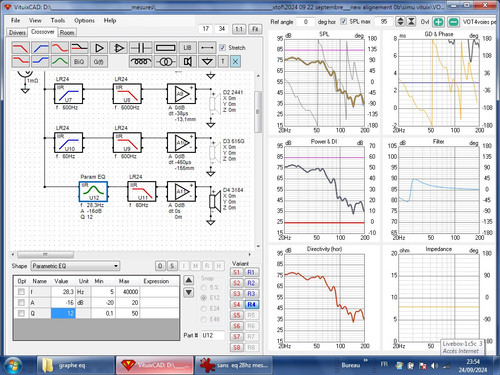This screenshot has width=500, height=375.
Task: Select the blue high-pass filter tool icon
Action: pyautogui.click(x=40, y=48)
